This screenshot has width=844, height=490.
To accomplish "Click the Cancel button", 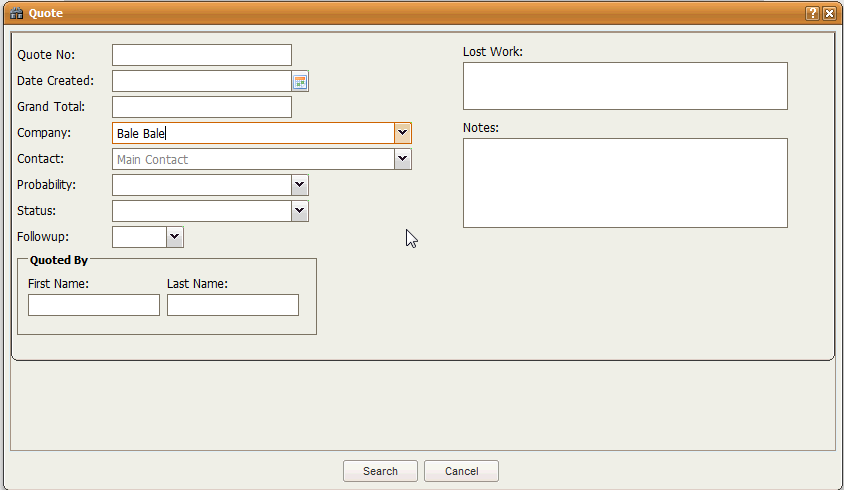I will click(x=461, y=471).
